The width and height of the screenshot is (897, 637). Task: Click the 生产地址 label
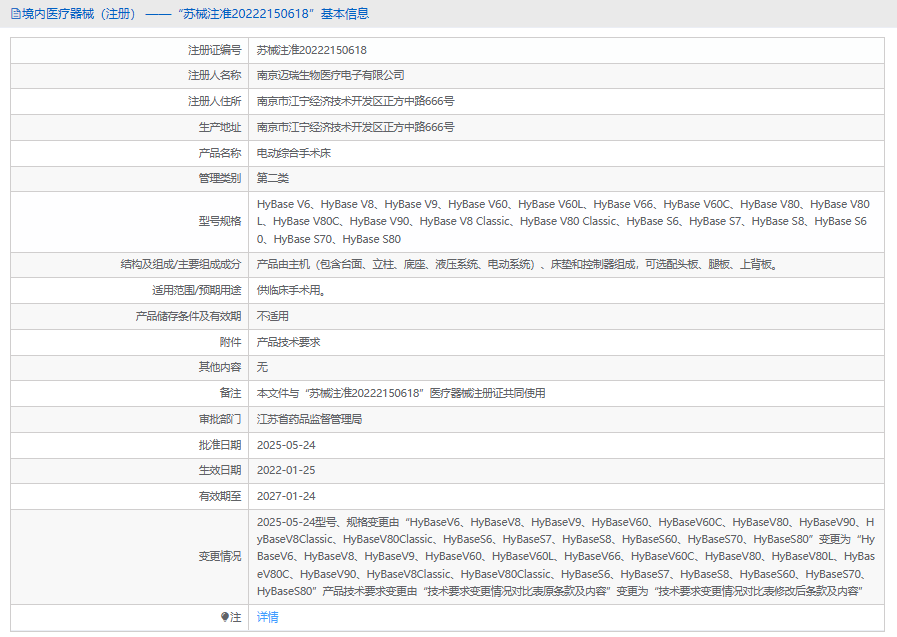[x=220, y=127]
